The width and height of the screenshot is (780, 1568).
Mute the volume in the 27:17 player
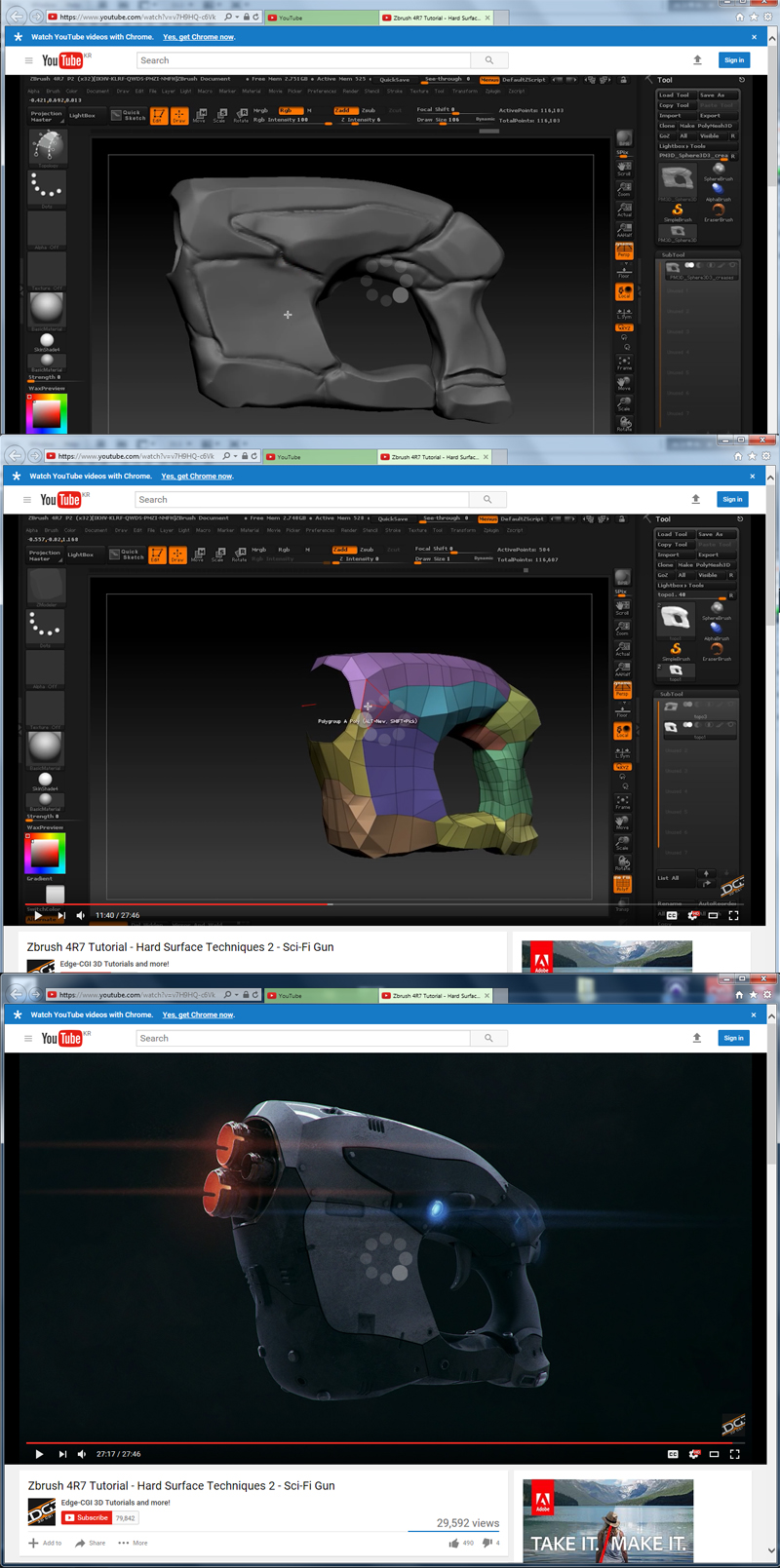pos(82,1454)
